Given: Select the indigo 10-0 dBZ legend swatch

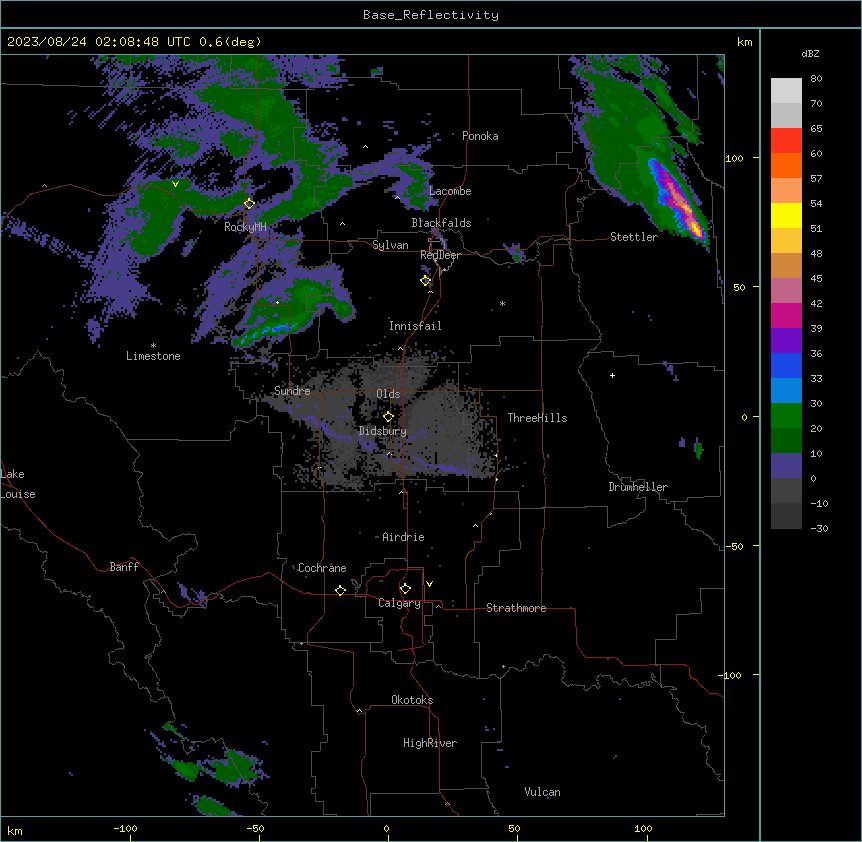Looking at the screenshot, I should [x=786, y=466].
